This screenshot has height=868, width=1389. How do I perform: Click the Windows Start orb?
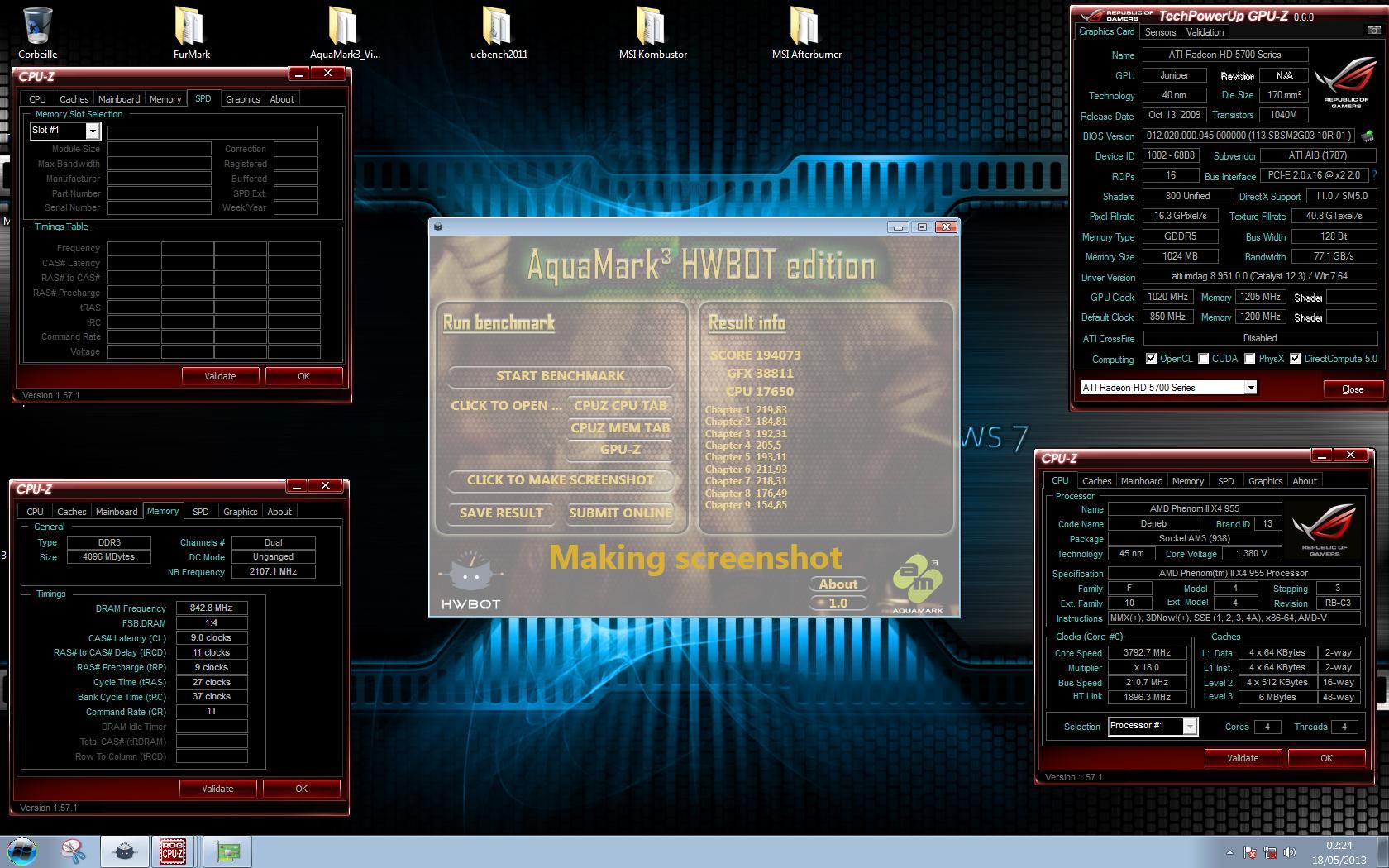point(22,851)
